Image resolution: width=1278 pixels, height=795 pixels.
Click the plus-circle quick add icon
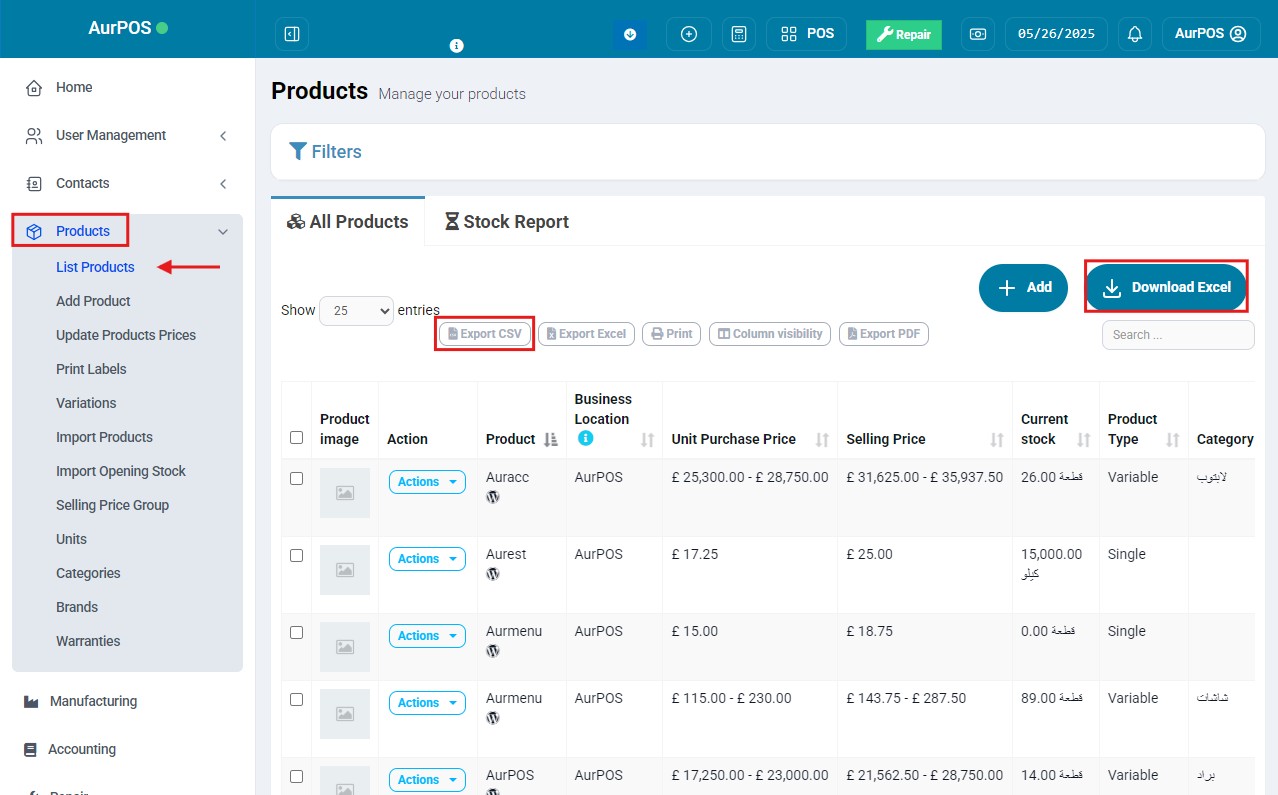[689, 34]
